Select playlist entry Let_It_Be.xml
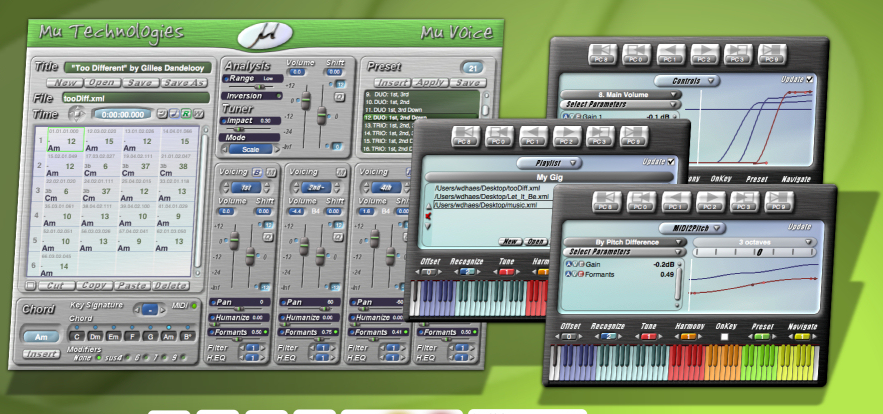 click(491, 197)
